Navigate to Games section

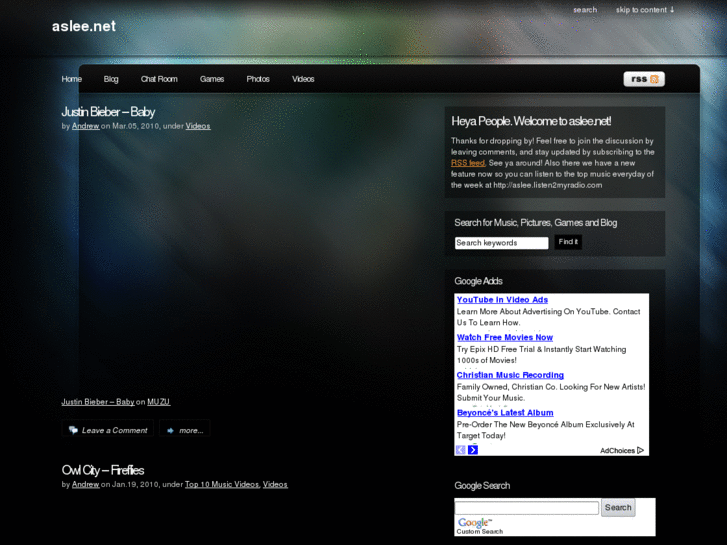tap(212, 79)
